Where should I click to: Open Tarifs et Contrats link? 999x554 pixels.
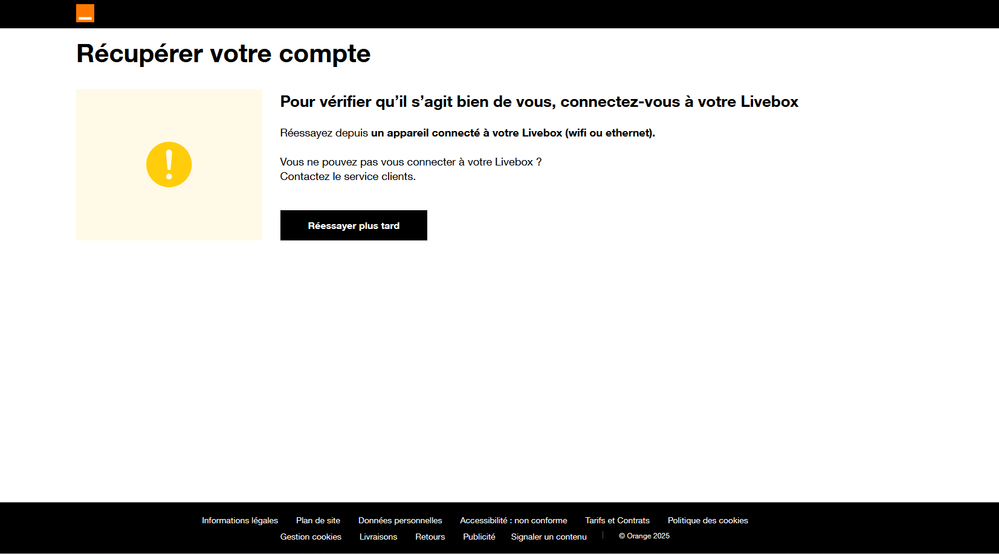617,520
